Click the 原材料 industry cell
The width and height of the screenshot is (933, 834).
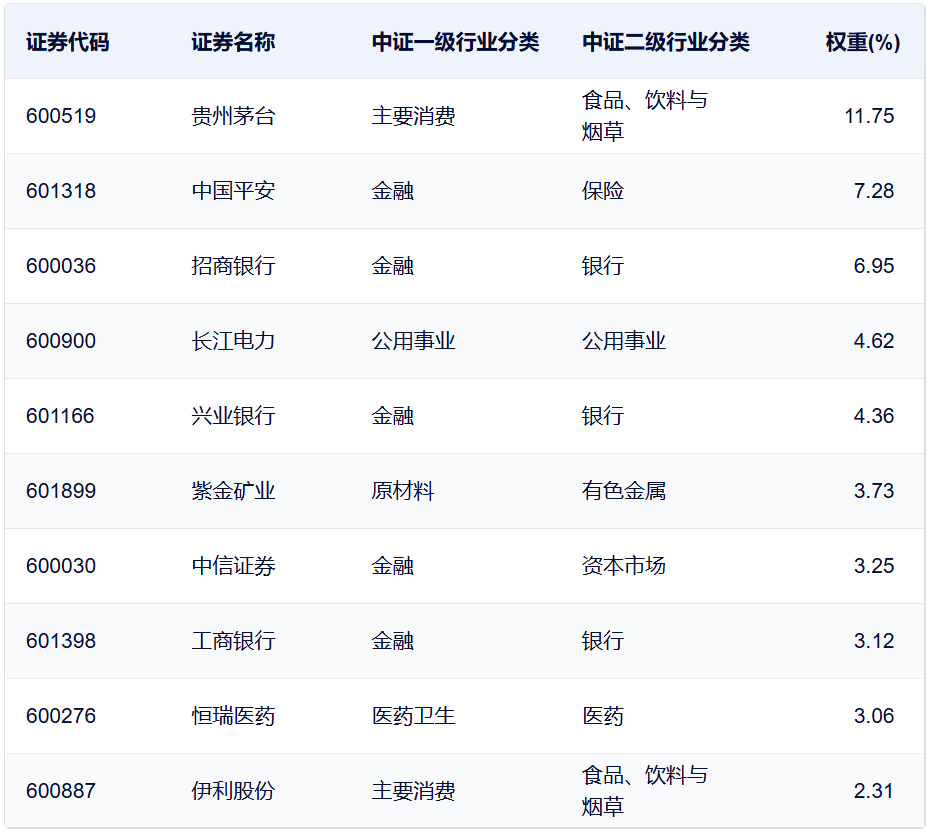[403, 491]
